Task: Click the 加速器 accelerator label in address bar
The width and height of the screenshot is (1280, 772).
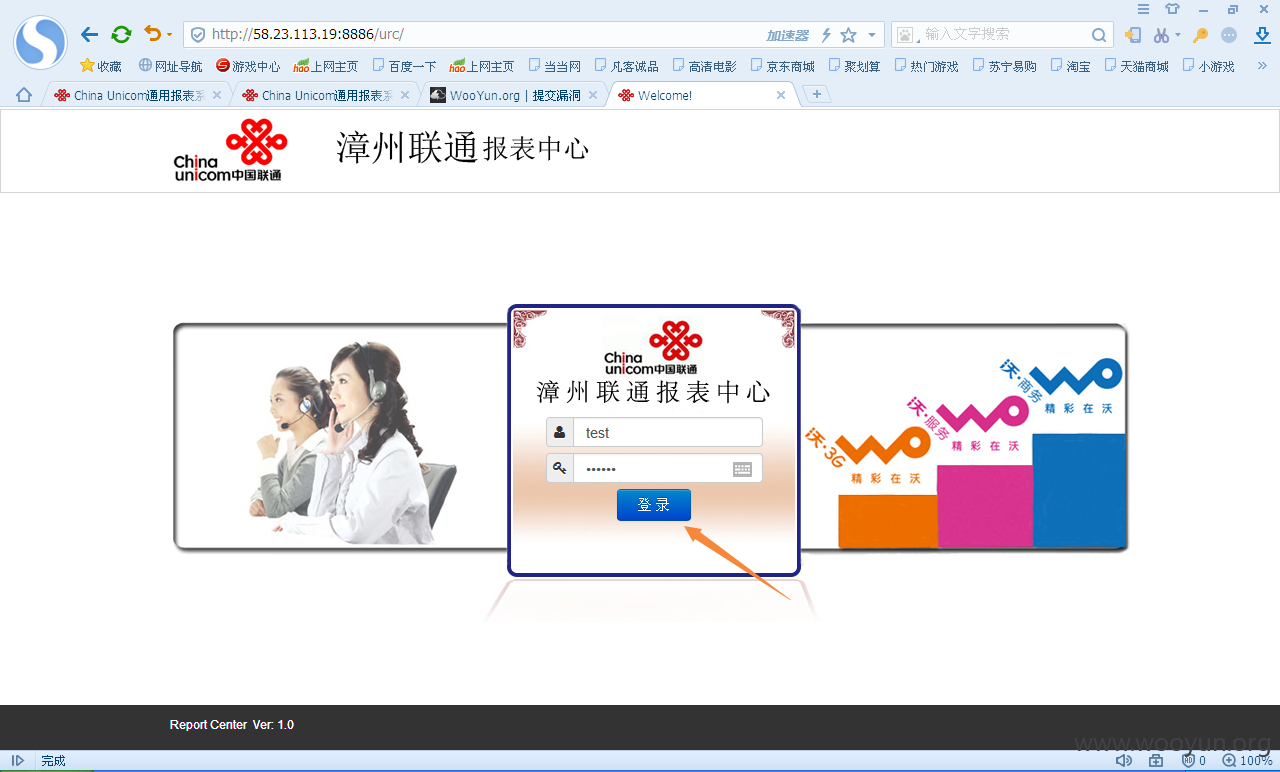Action: click(787, 35)
